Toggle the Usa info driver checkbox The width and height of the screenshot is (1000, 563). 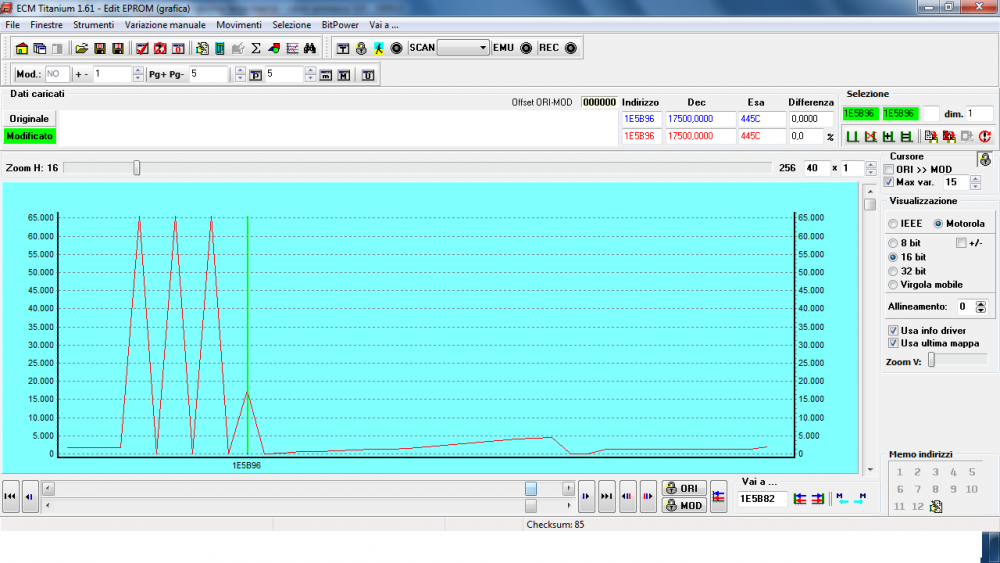pos(893,330)
